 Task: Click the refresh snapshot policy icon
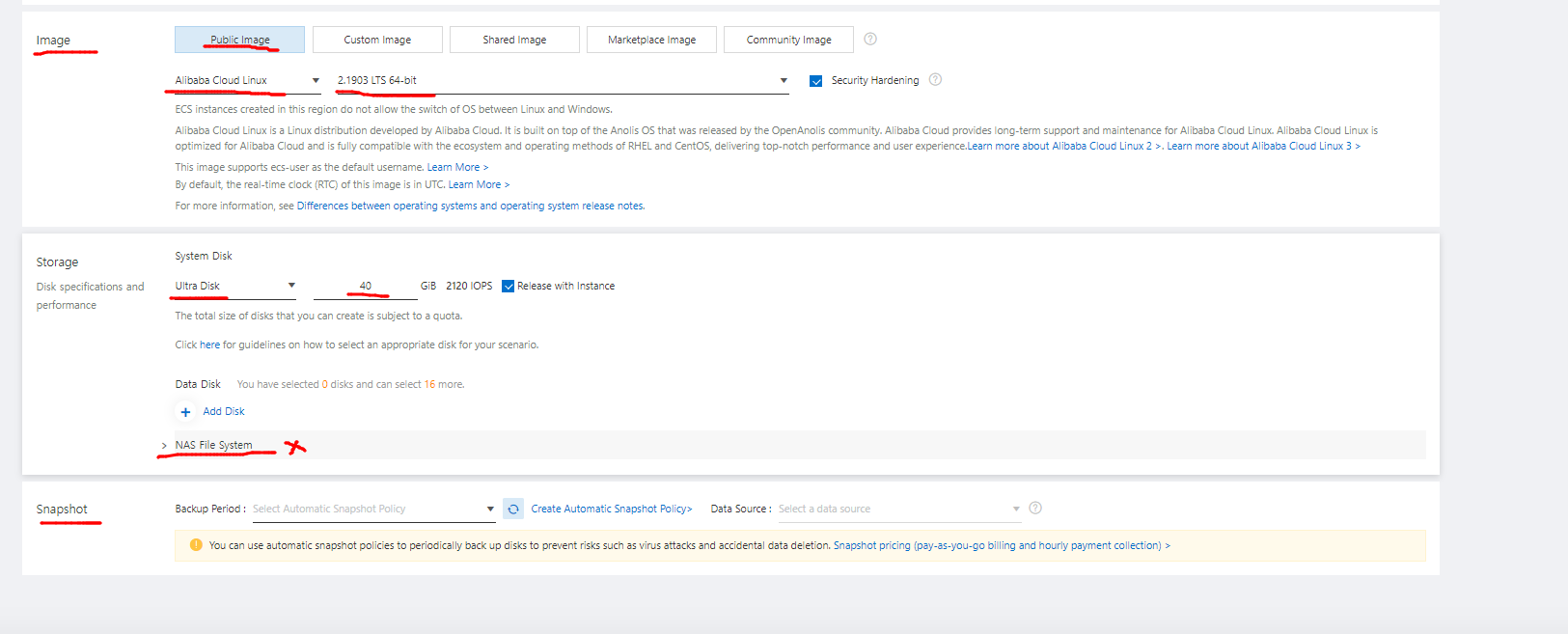(513, 509)
